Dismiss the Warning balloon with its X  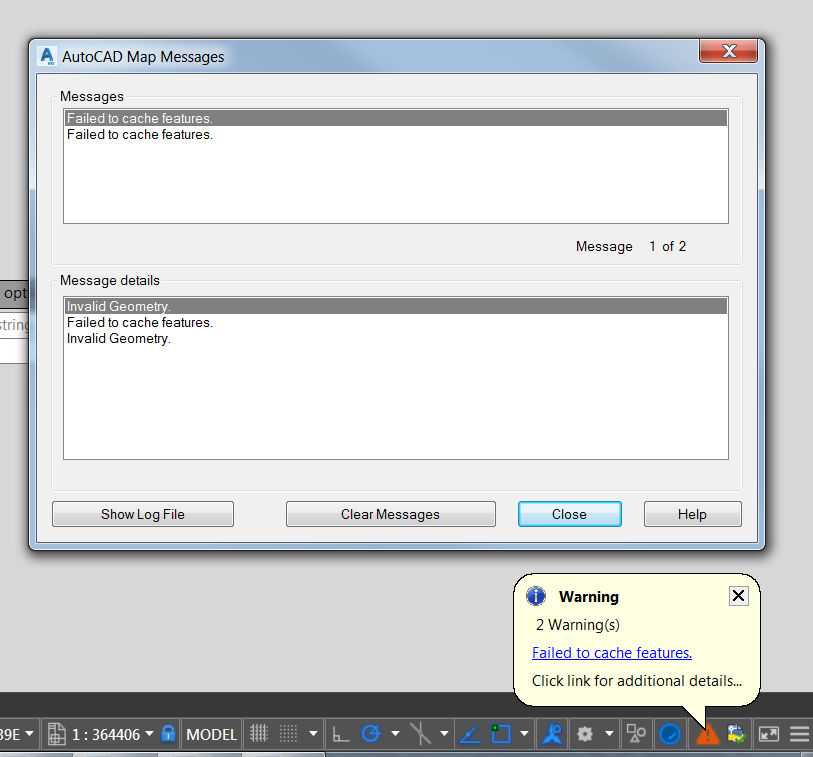[738, 596]
